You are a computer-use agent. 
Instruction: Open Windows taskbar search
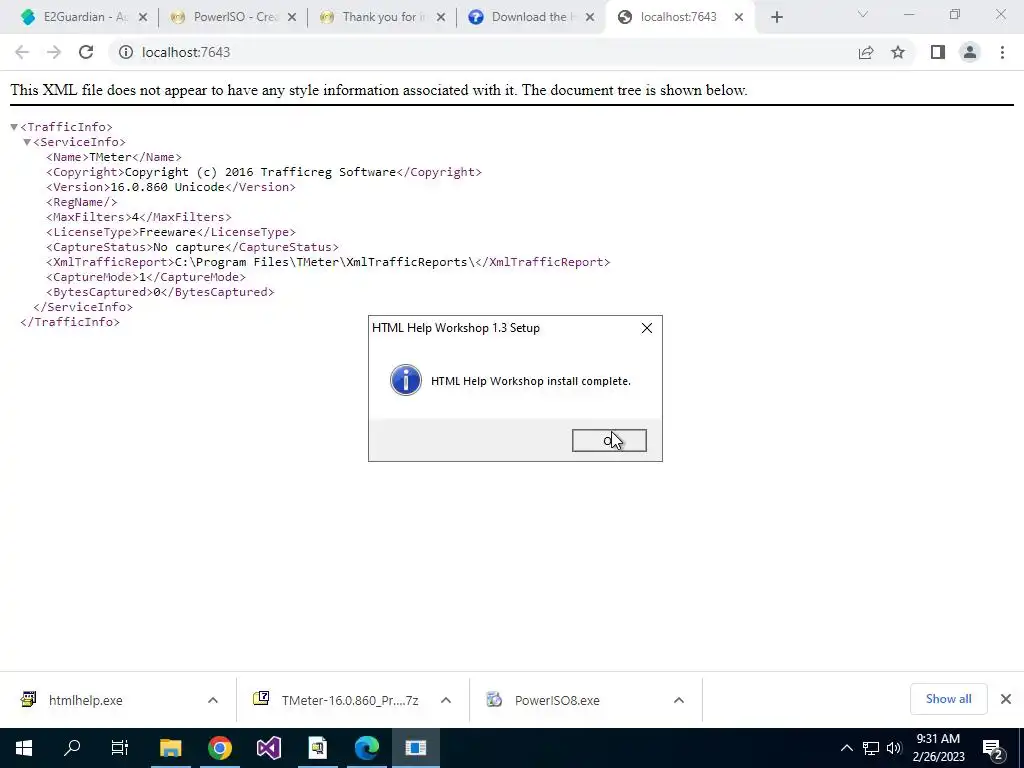tap(72, 748)
